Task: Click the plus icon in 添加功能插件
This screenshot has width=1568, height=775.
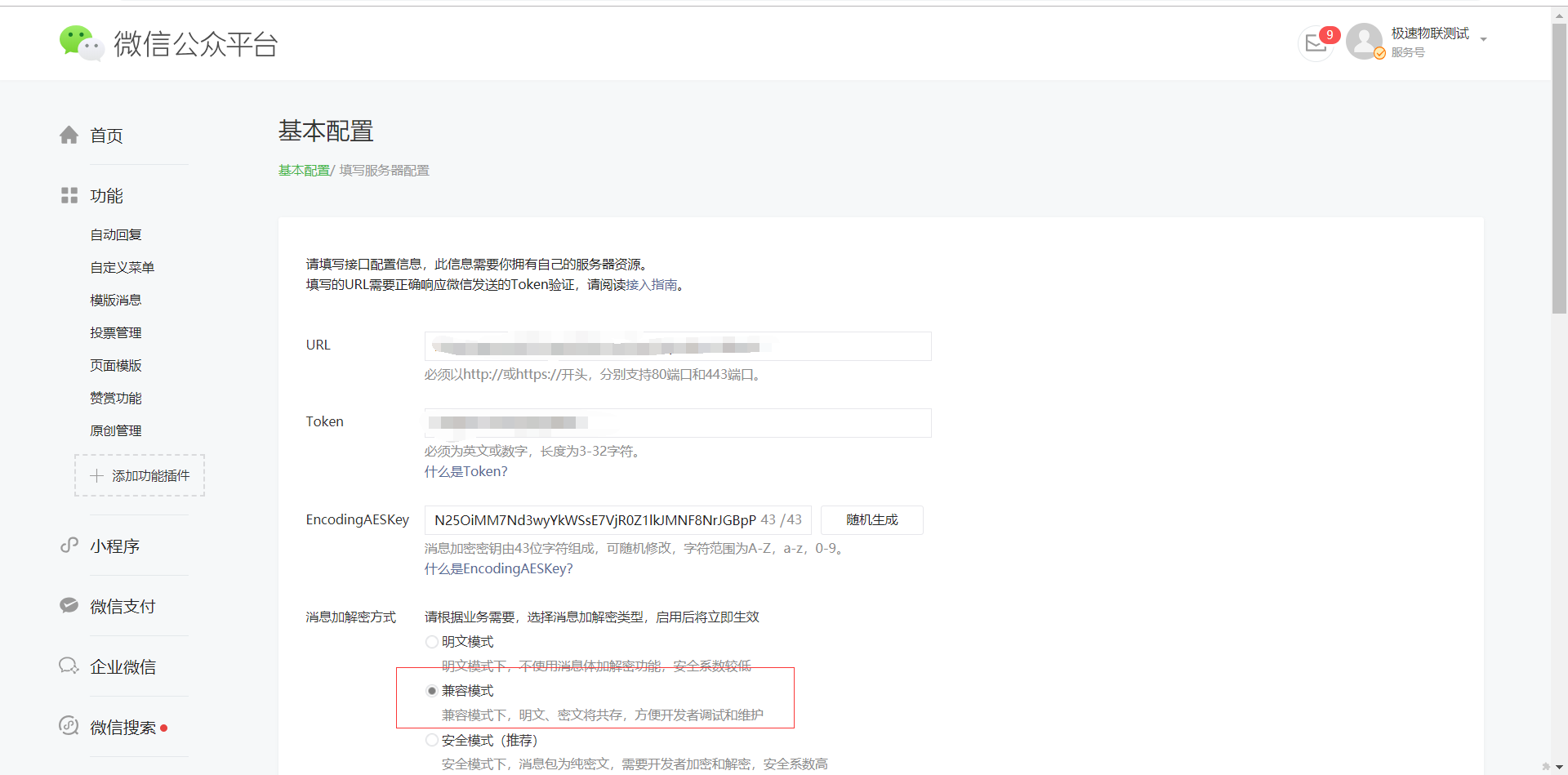Action: 96,475
